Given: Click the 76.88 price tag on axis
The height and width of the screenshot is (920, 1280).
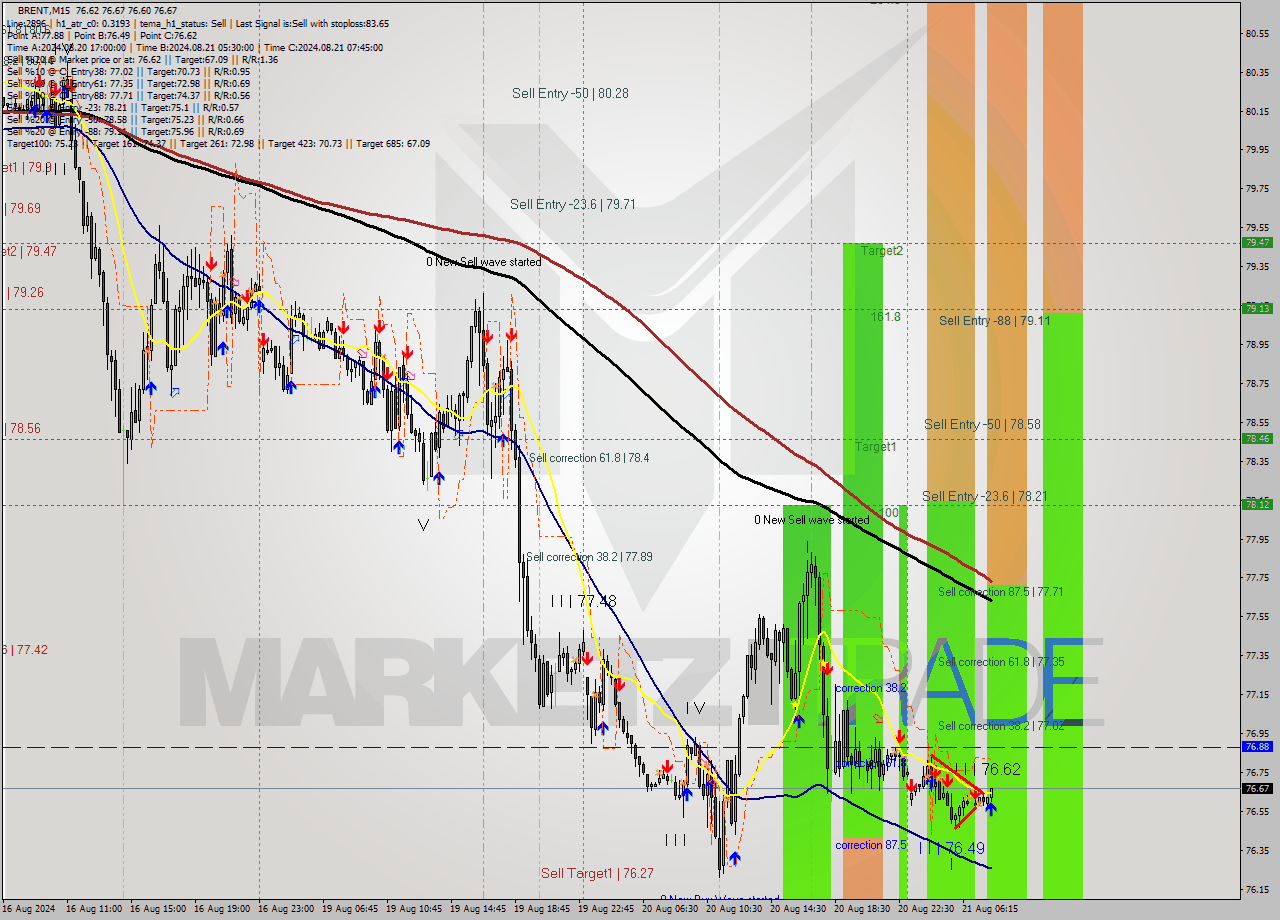Looking at the screenshot, I should [1257, 746].
